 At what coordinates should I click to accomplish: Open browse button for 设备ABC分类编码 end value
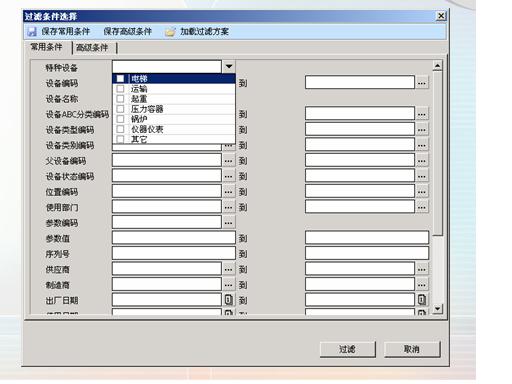point(422,114)
